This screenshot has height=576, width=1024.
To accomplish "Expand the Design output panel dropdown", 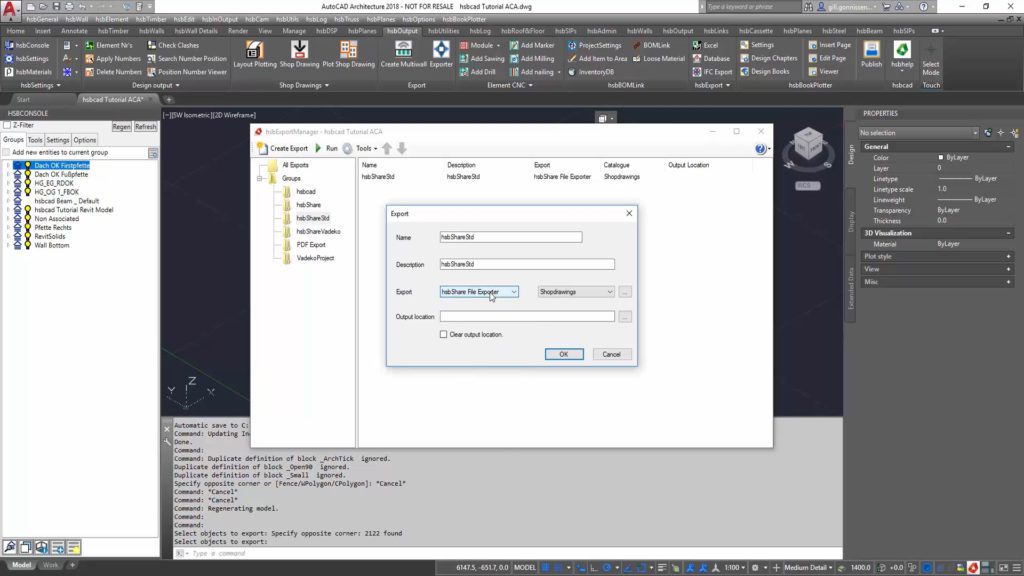I will click(155, 86).
